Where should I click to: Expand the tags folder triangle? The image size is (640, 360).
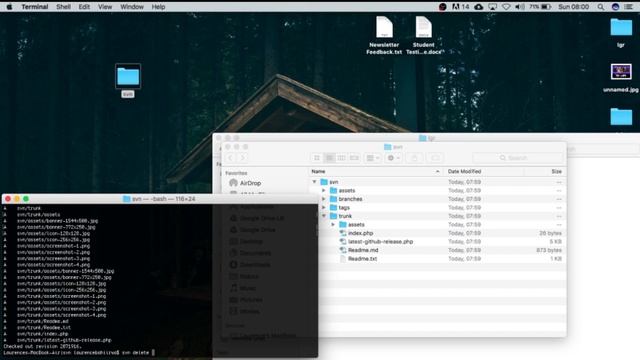click(x=324, y=208)
